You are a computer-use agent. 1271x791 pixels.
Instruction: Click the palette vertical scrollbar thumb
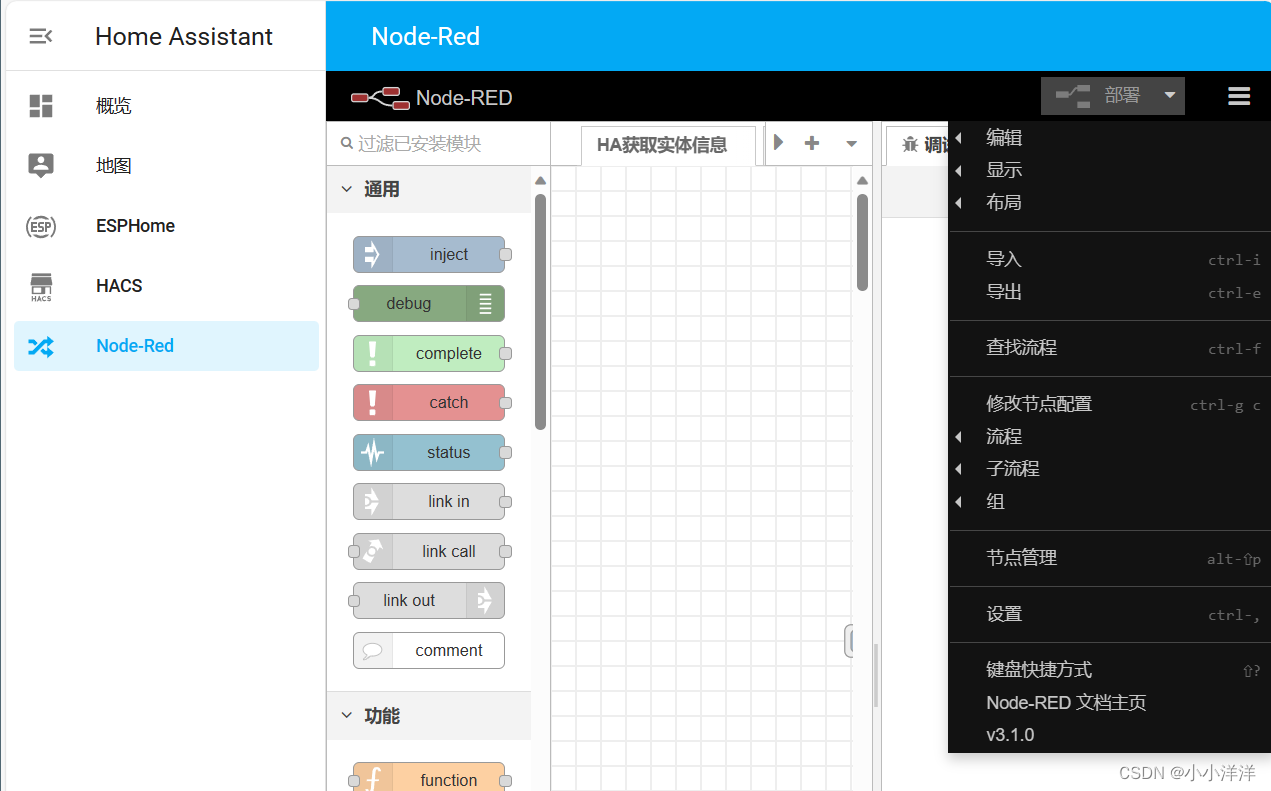[x=540, y=311]
